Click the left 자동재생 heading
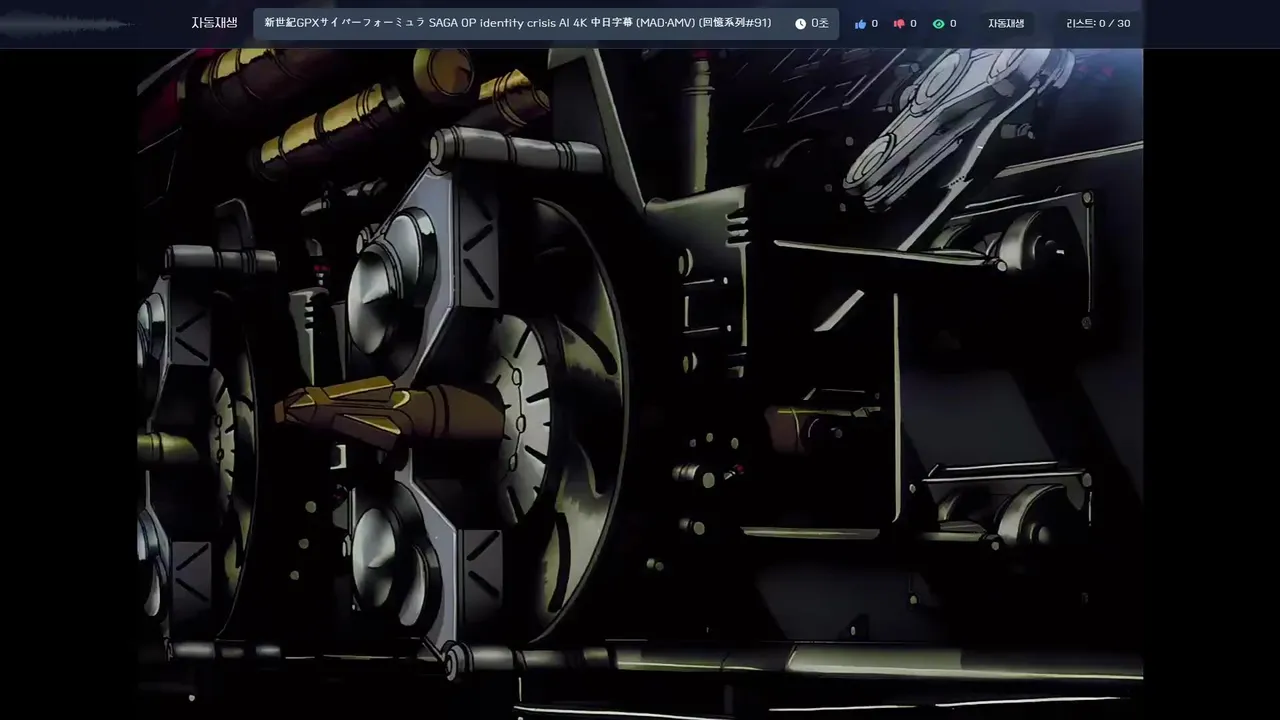This screenshot has width=1280, height=720. click(215, 23)
